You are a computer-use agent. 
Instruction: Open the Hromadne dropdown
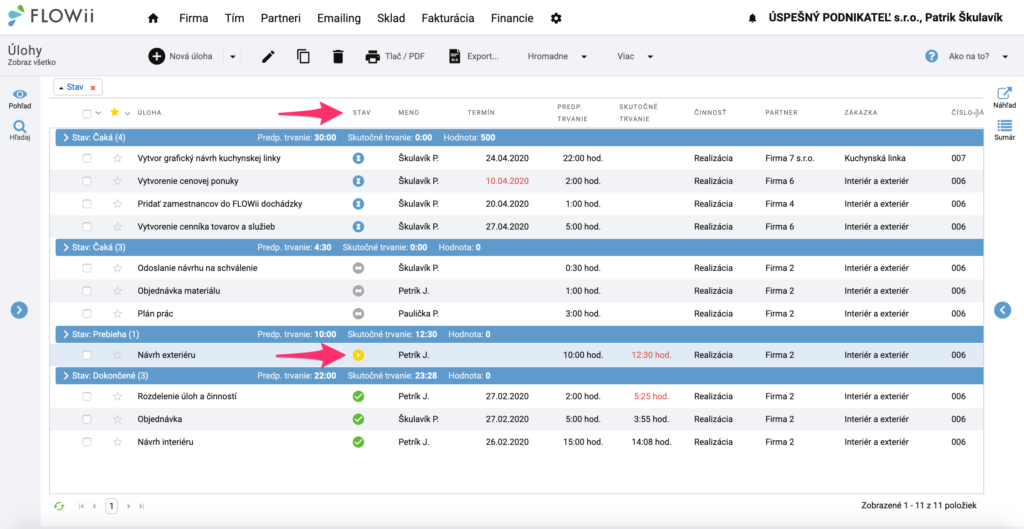click(557, 57)
